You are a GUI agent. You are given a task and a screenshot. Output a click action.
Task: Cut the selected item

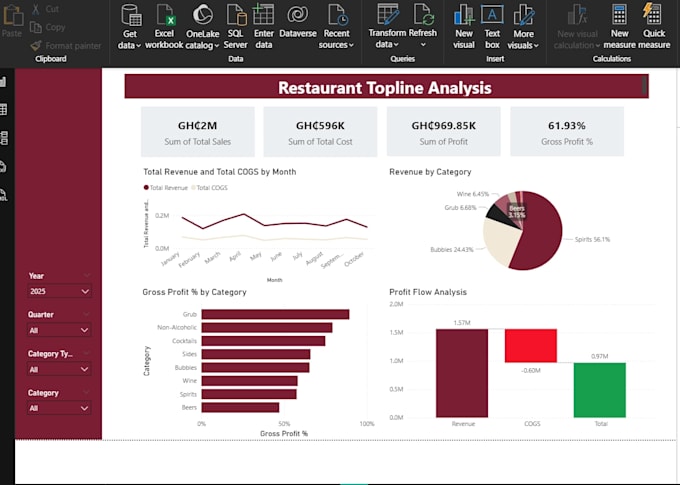(x=45, y=9)
